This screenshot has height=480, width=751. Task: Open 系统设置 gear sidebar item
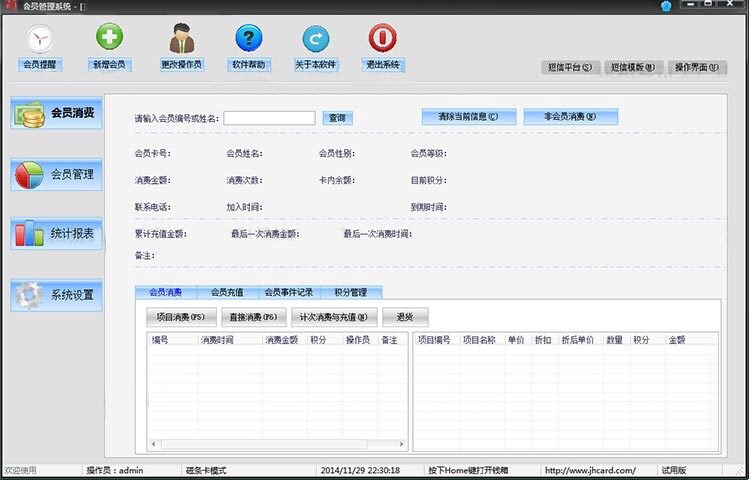coord(56,295)
